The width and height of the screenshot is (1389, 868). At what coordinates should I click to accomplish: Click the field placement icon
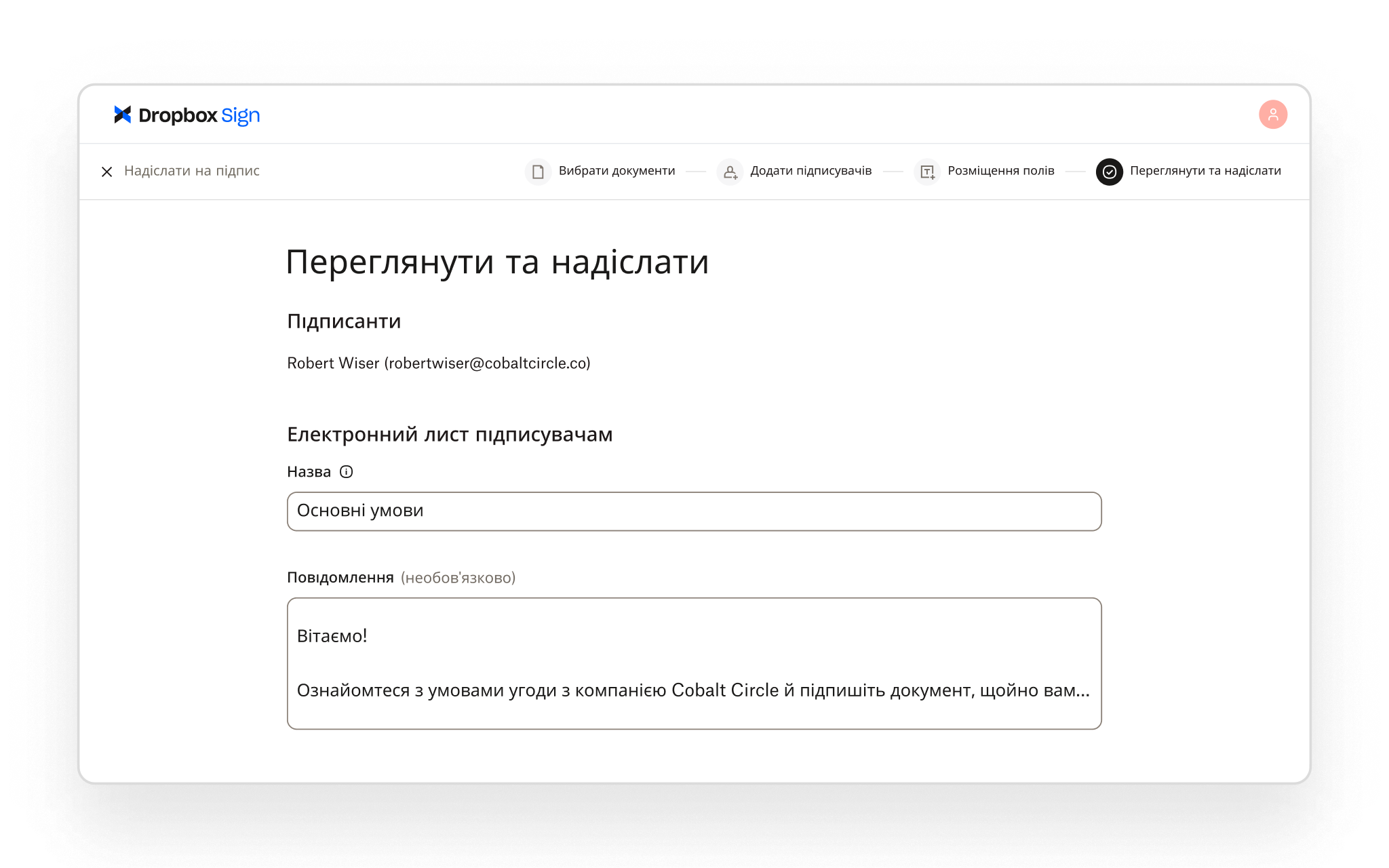[x=927, y=172]
